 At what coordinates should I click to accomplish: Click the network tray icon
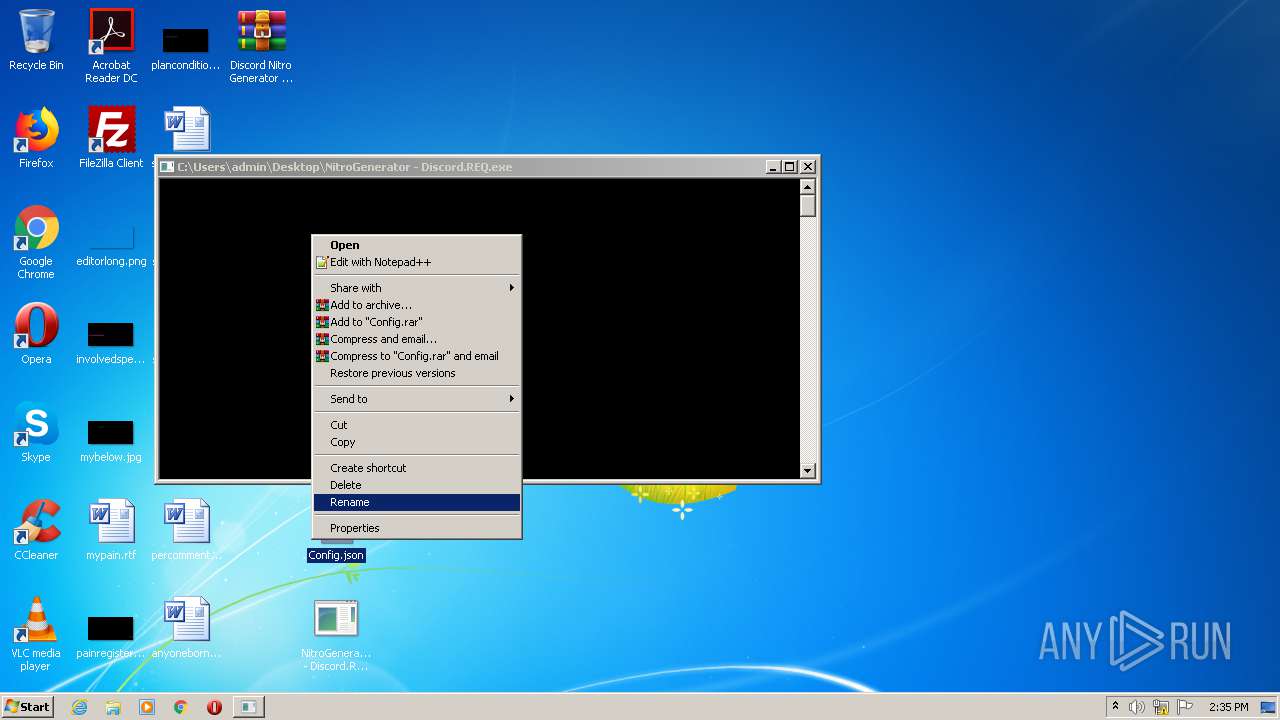click(1161, 707)
